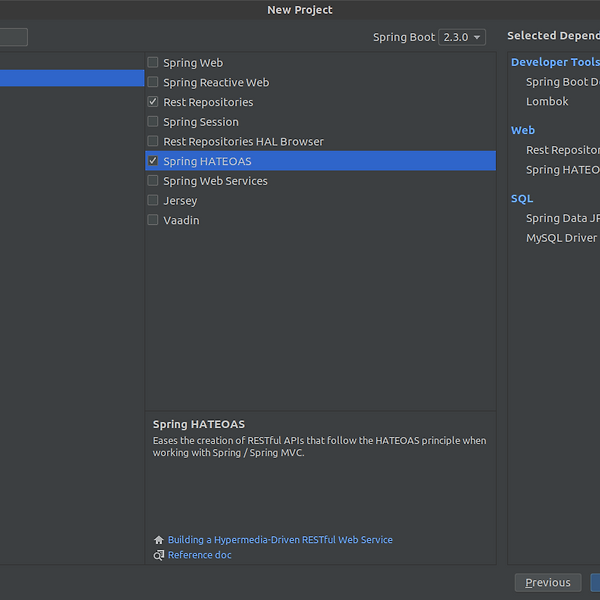This screenshot has height=600, width=600.
Task: Click the Previous button
Action: click(548, 582)
